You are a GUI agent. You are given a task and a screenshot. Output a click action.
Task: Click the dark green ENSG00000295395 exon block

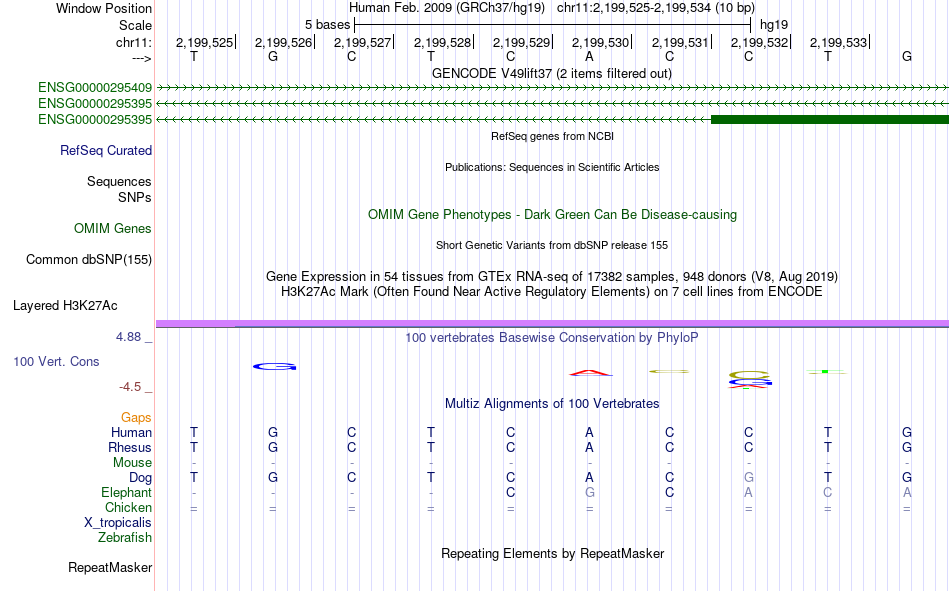pyautogui.click(x=829, y=119)
